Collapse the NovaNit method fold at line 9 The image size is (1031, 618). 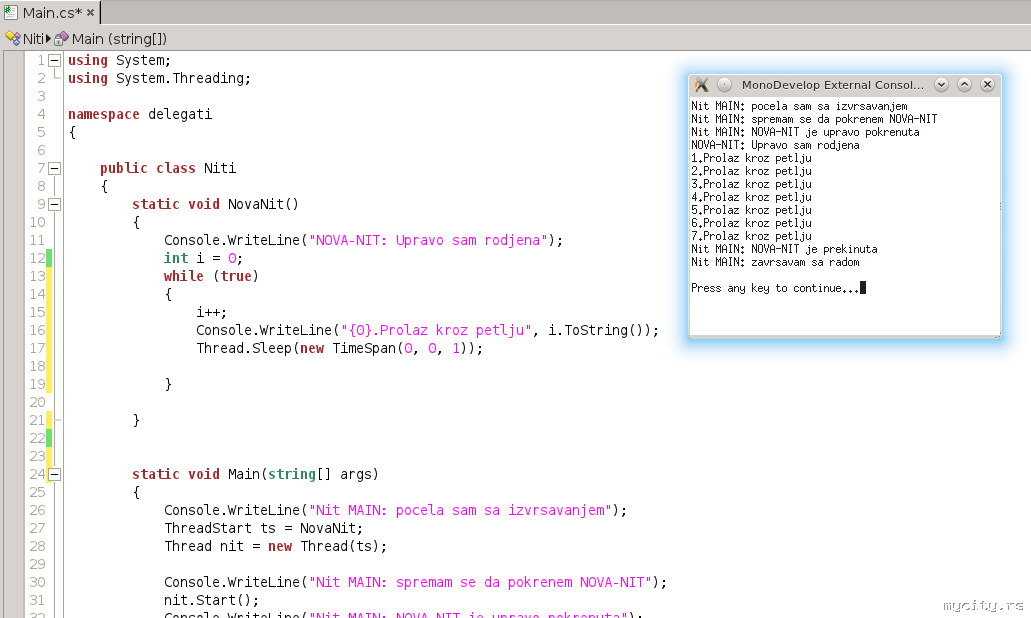click(54, 204)
